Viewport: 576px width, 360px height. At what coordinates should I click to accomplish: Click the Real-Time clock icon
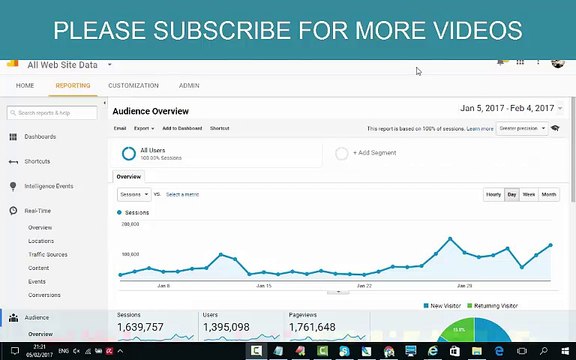[13, 210]
